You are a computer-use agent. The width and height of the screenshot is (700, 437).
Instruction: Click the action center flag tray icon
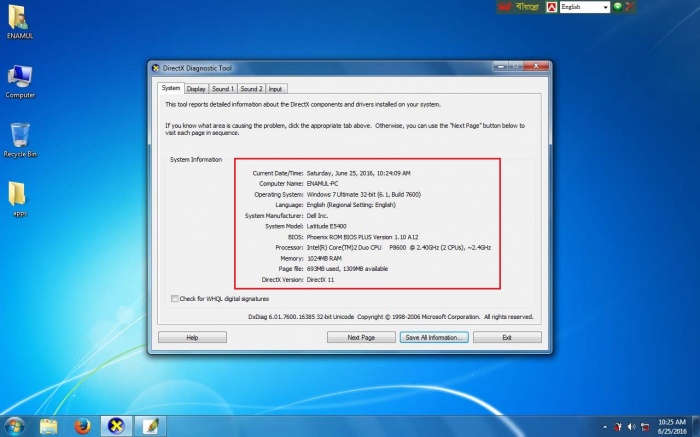click(x=618, y=426)
